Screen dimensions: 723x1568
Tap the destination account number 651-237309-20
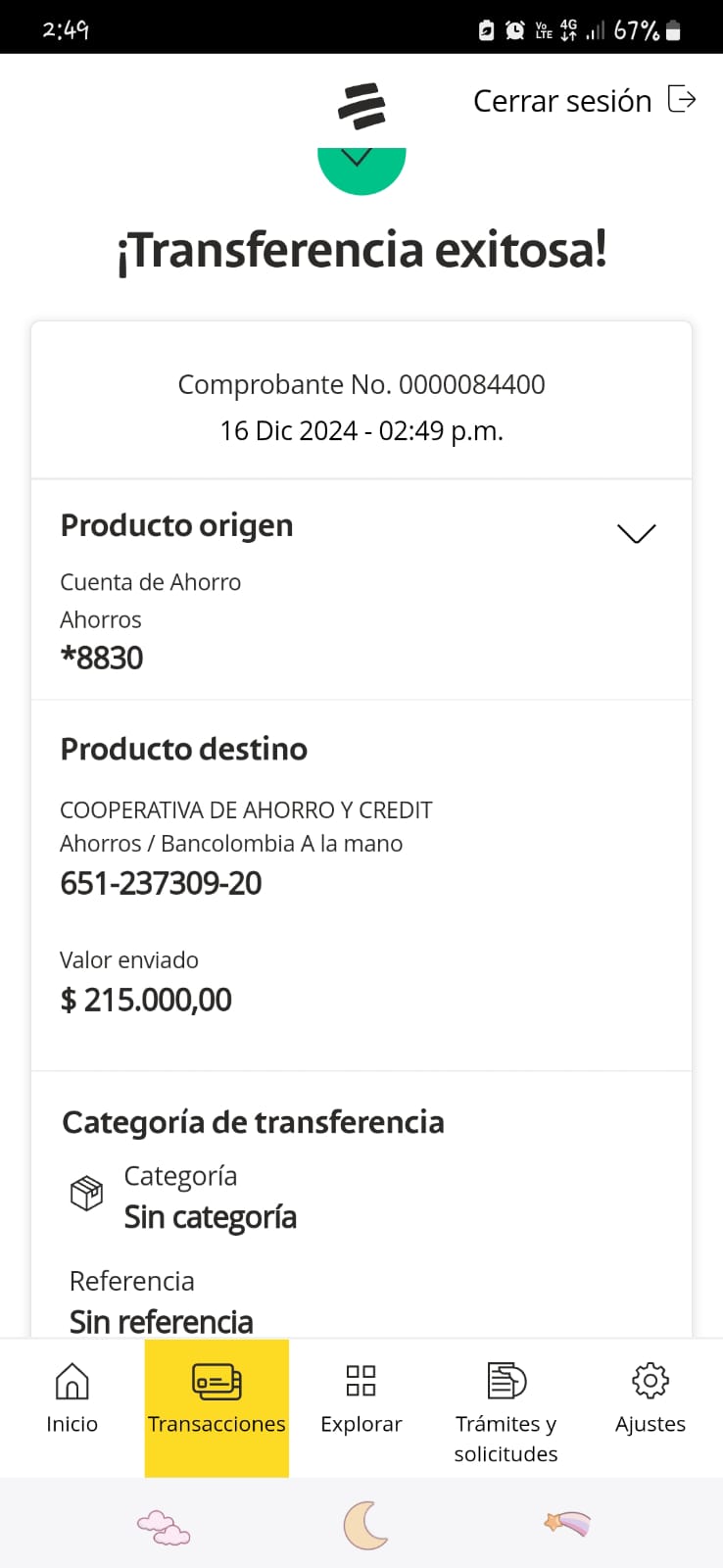pyautogui.click(x=161, y=883)
